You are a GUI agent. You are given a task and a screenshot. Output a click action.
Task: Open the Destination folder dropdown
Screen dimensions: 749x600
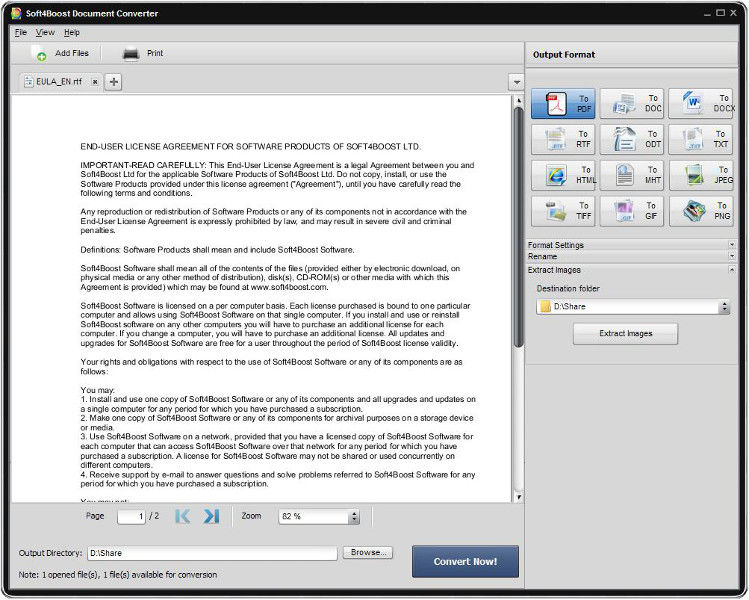click(725, 307)
